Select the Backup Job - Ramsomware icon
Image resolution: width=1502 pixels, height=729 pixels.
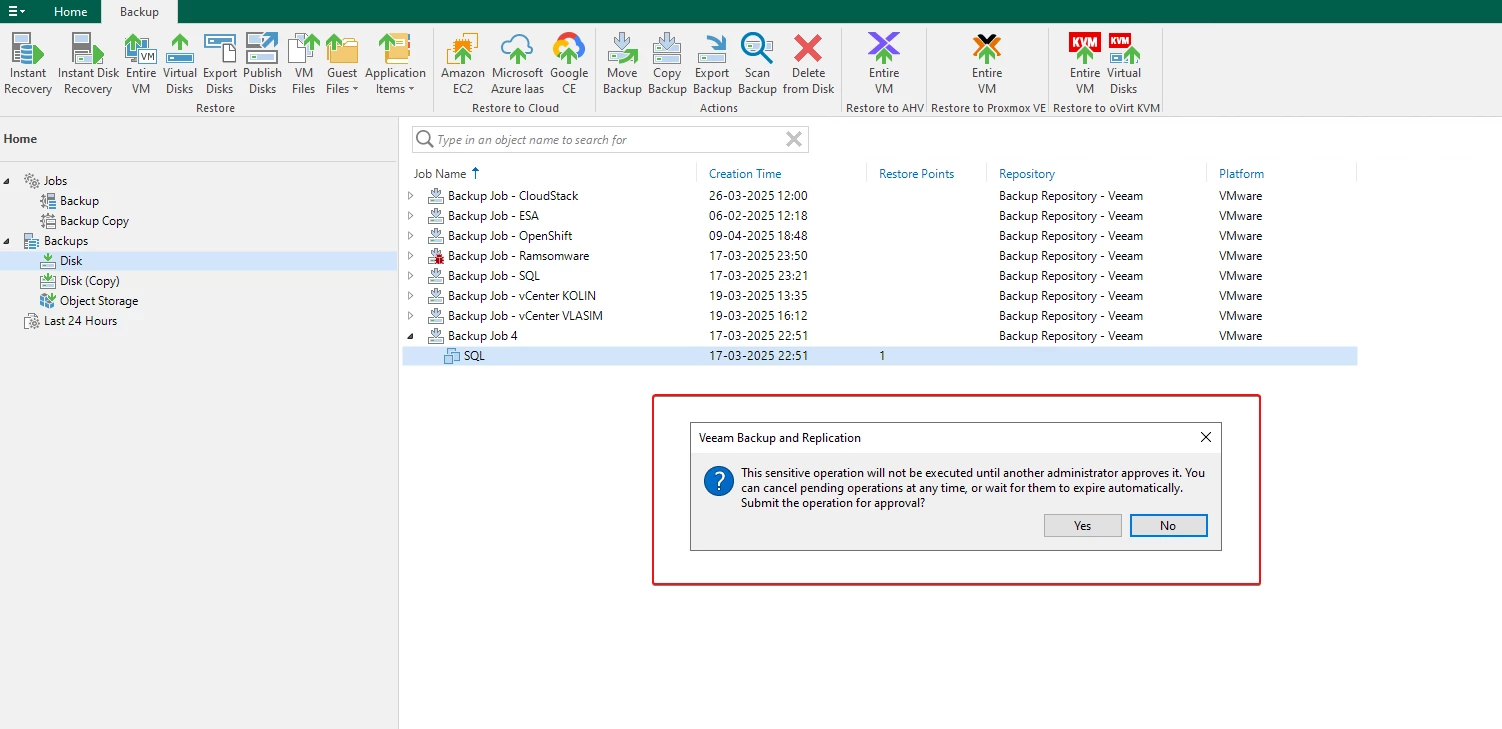click(x=436, y=256)
